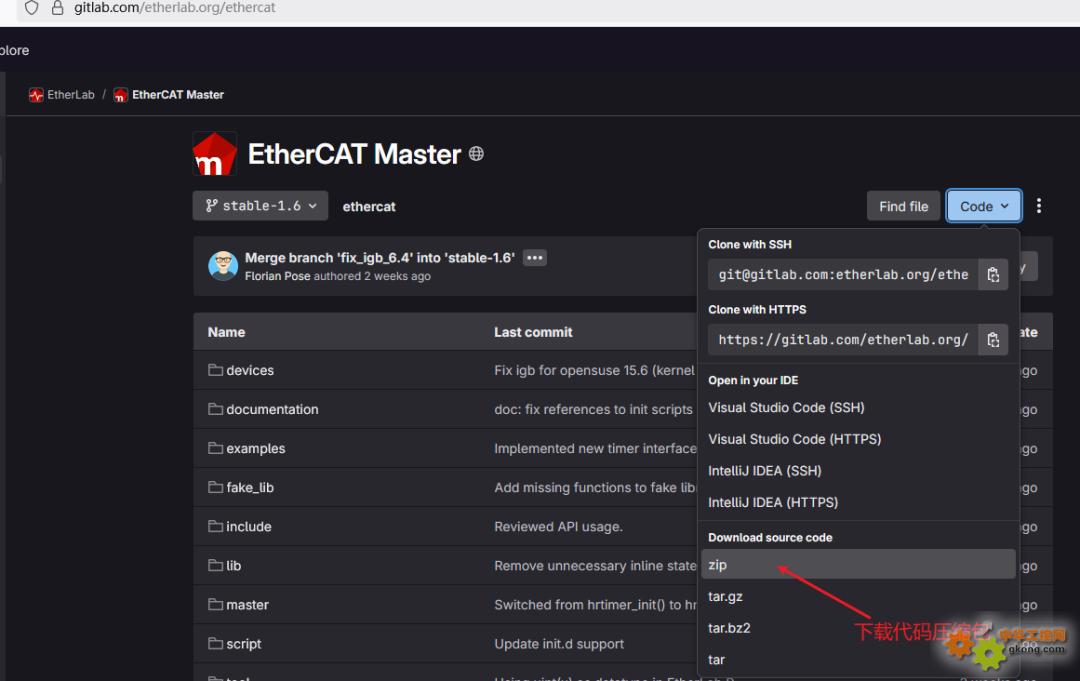Copy the HTTPS clone URL
The height and width of the screenshot is (681, 1080).
click(x=993, y=339)
